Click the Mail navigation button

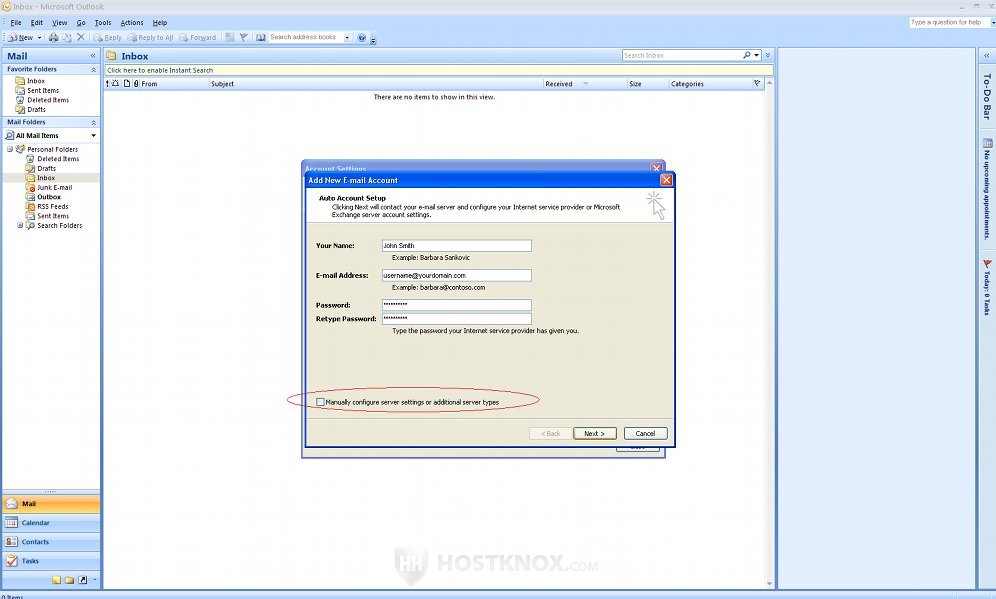point(51,504)
